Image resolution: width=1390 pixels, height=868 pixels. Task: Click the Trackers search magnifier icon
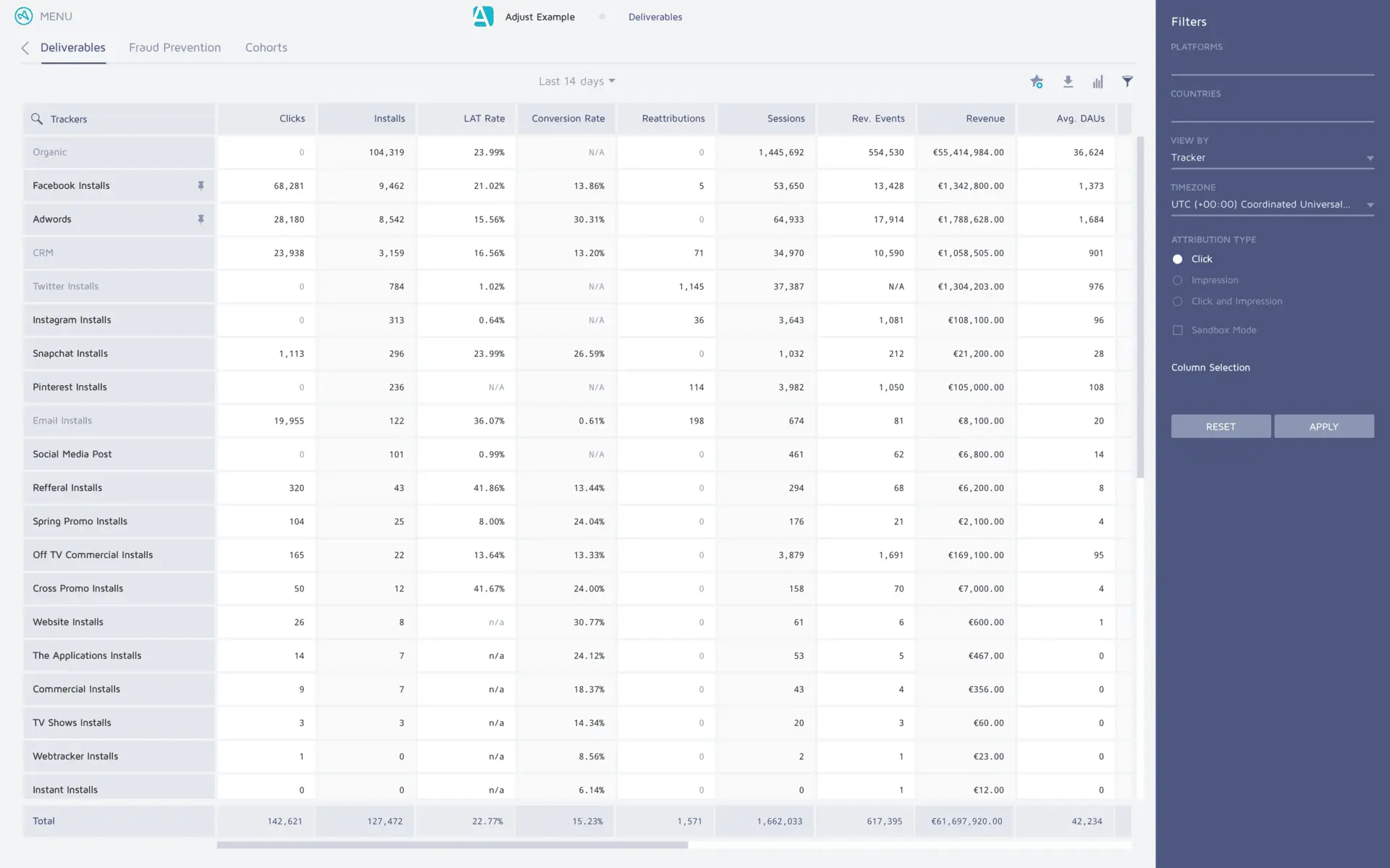click(37, 119)
